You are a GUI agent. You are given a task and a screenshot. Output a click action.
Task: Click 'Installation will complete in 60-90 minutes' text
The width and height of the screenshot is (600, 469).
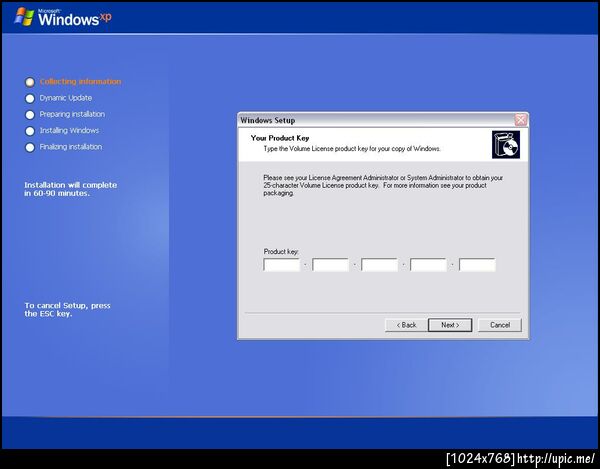coord(71,189)
